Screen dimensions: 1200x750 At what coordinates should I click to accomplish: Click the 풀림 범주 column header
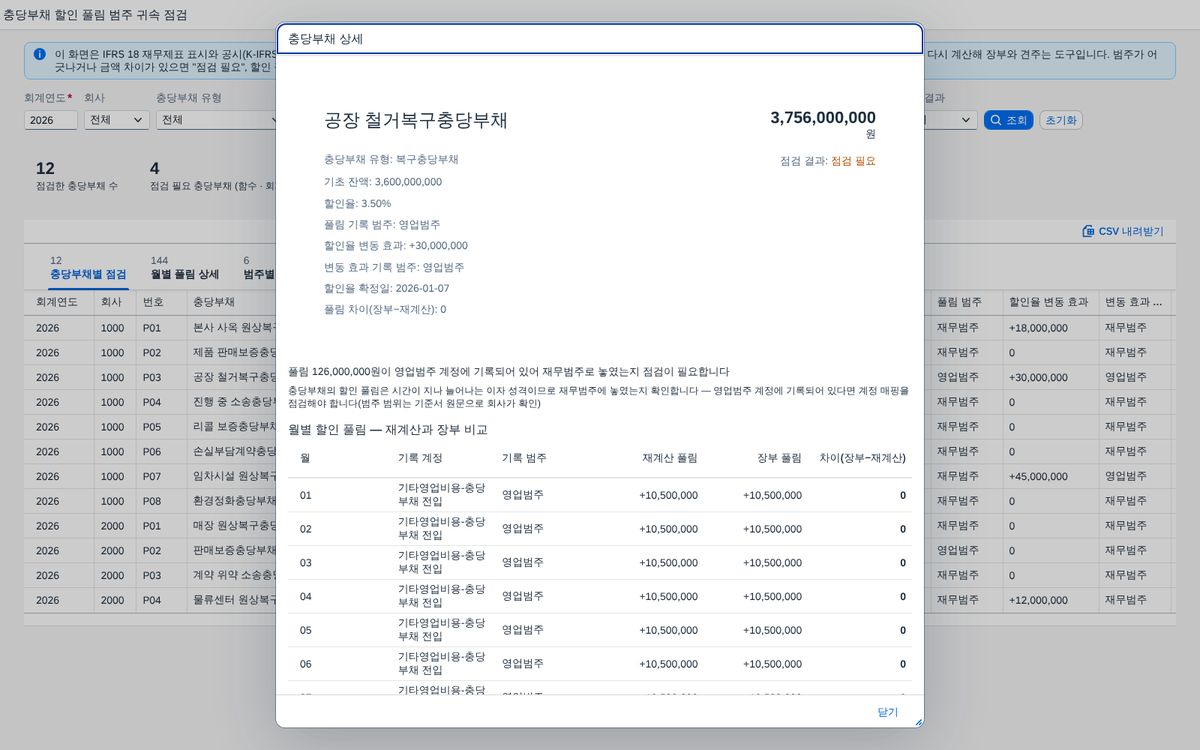tap(964, 302)
